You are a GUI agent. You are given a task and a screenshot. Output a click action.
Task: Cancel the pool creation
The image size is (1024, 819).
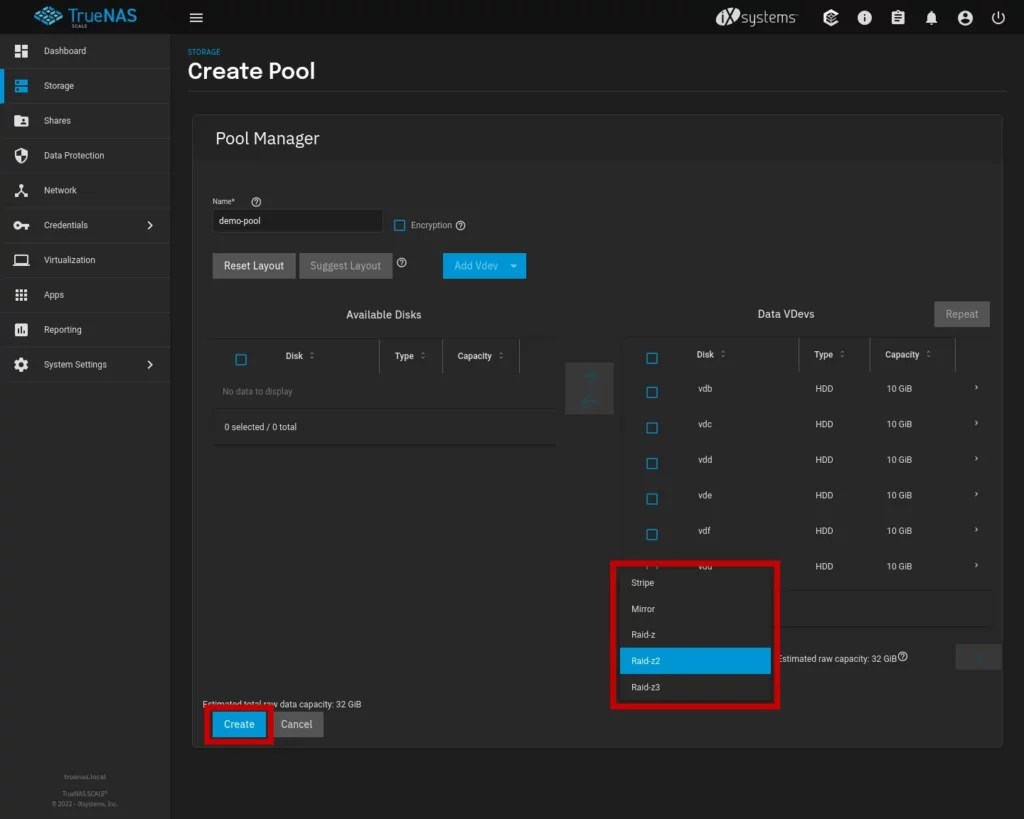pyautogui.click(x=297, y=724)
